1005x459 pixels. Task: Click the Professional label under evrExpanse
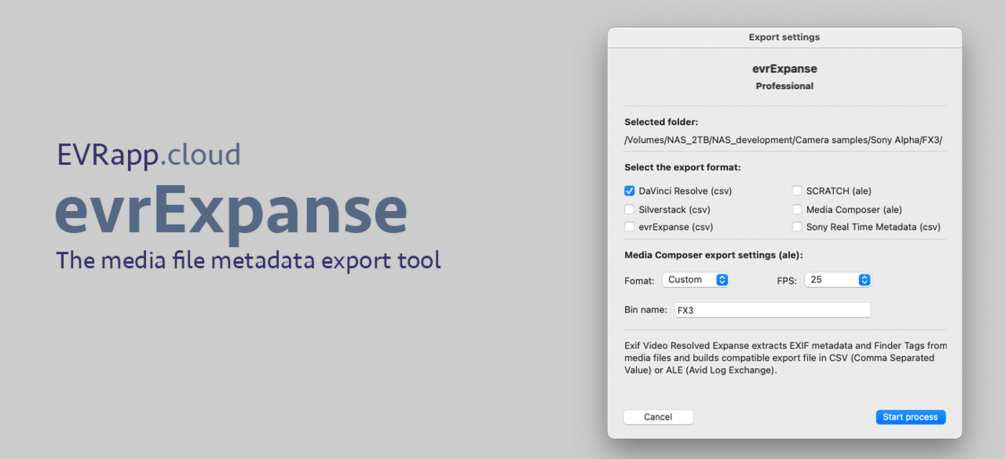pyautogui.click(x=785, y=86)
